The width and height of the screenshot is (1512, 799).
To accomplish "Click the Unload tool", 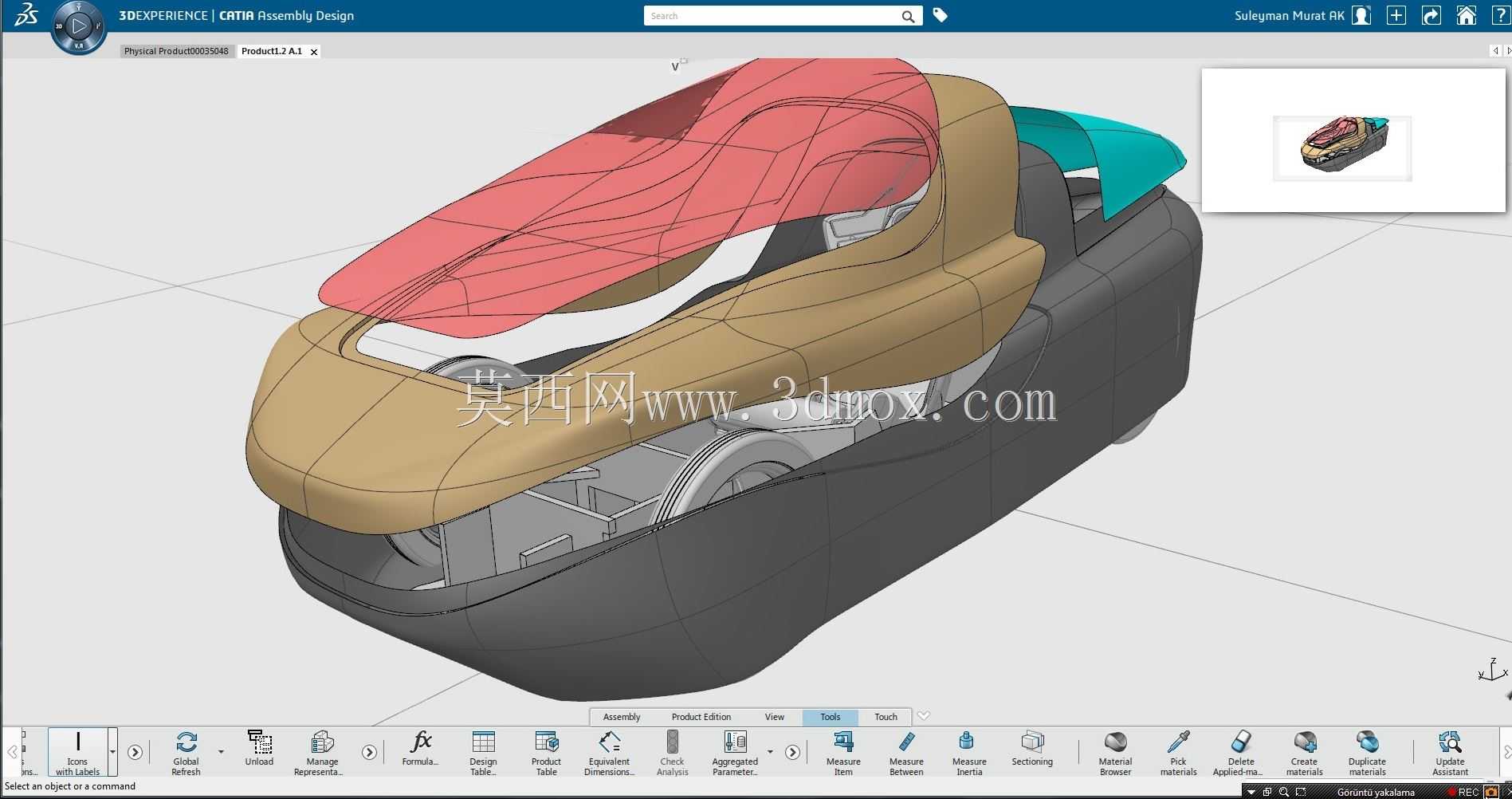I will 259,748.
